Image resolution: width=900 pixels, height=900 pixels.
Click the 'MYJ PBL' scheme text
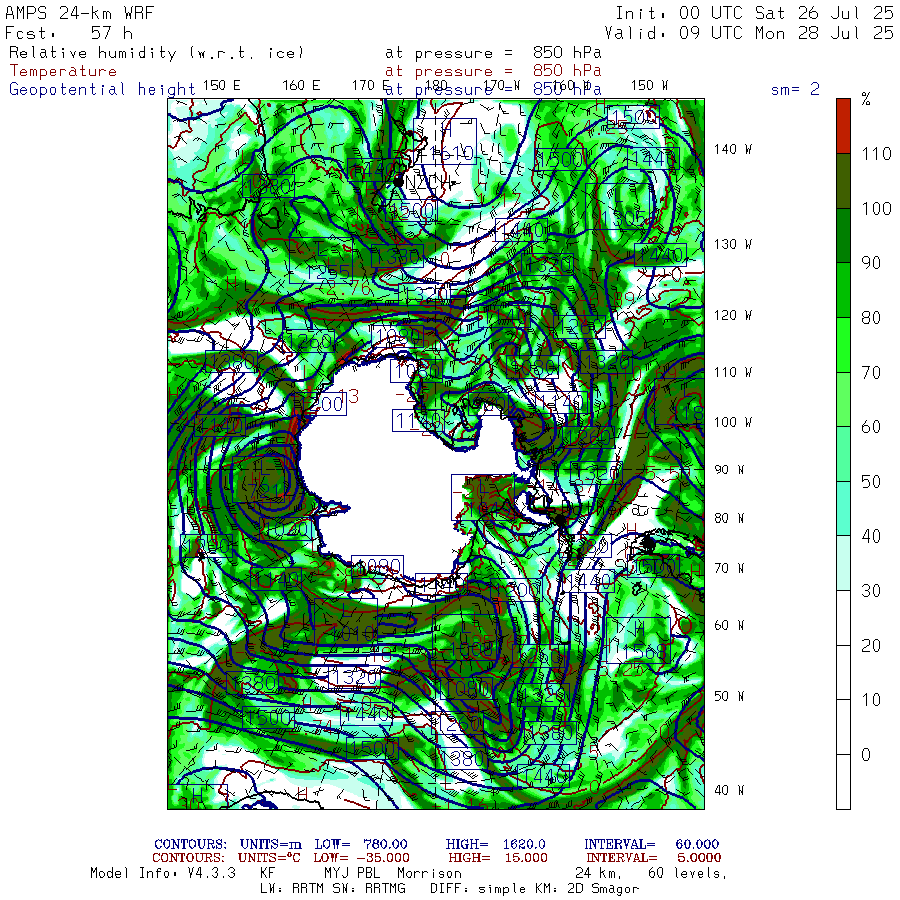click(352, 873)
